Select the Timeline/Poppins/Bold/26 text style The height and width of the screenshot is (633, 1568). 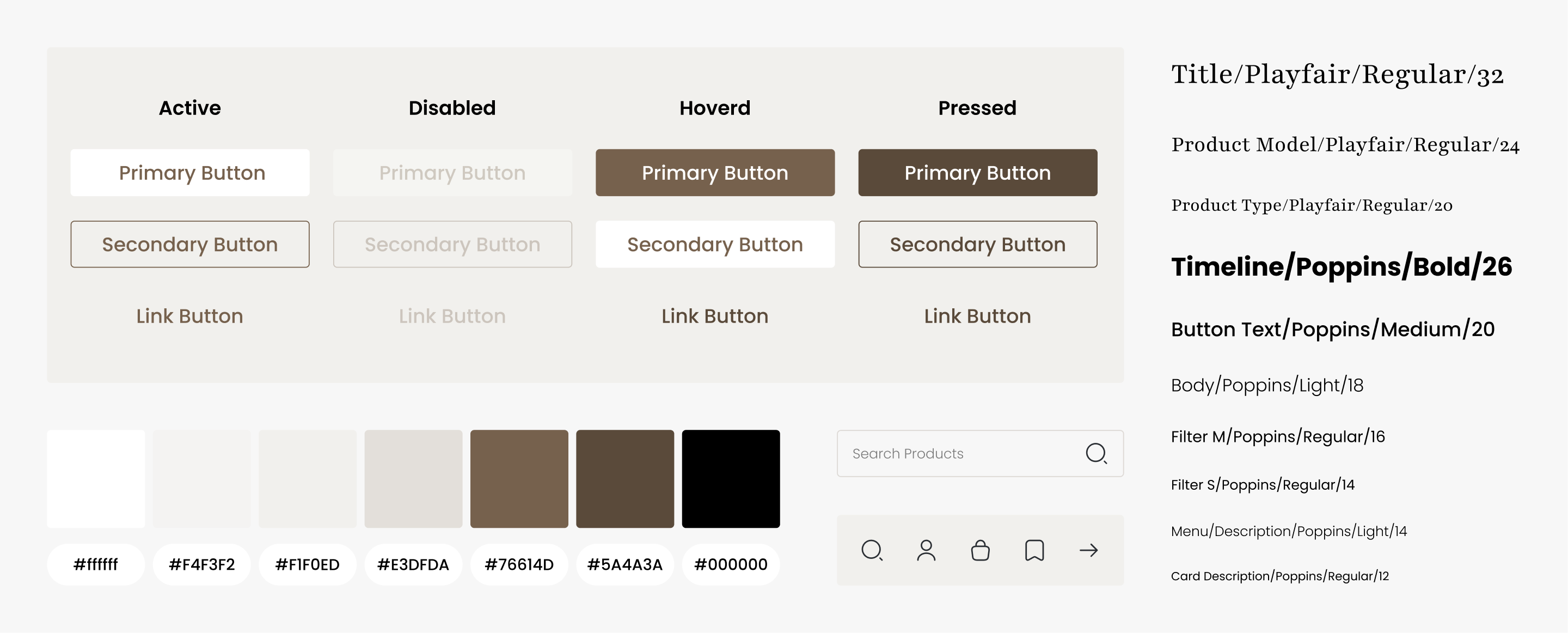click(1341, 267)
